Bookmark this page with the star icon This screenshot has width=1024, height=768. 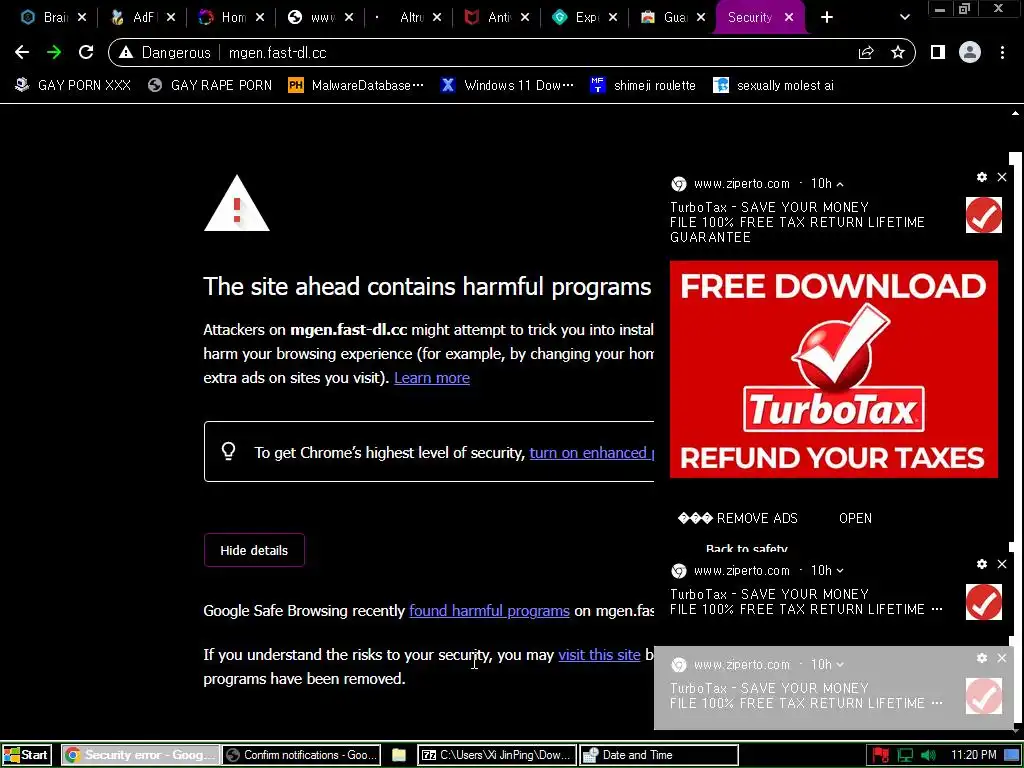click(898, 53)
